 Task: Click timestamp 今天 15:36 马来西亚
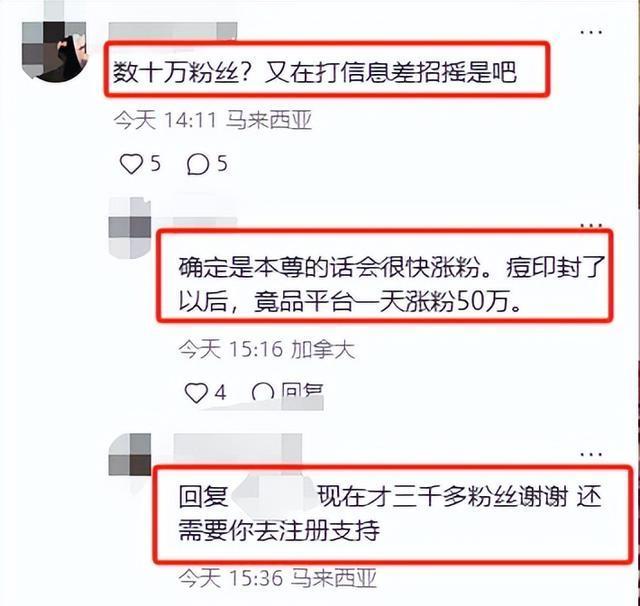(x=278, y=578)
